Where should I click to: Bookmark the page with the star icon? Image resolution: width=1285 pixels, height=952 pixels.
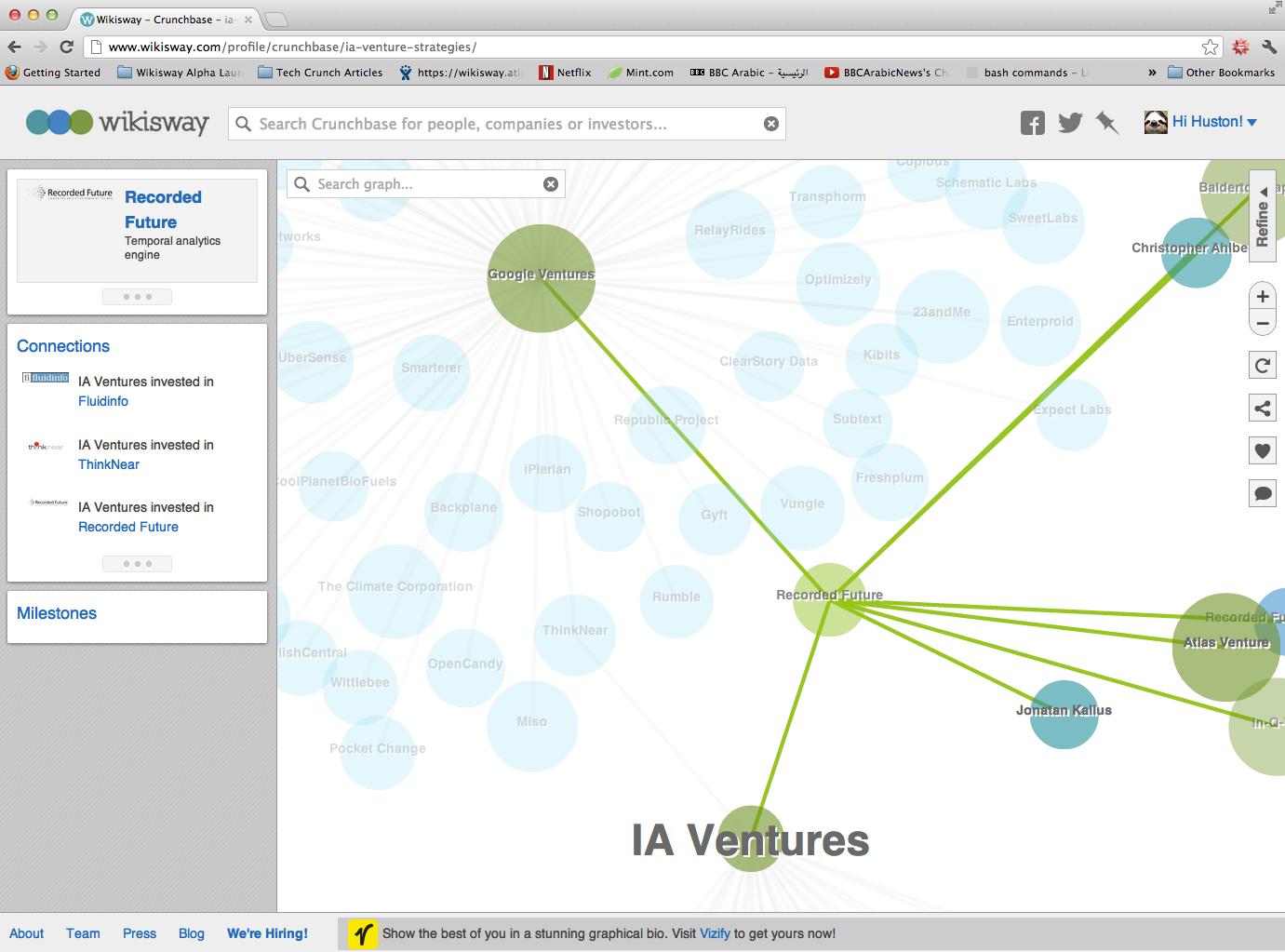[x=1210, y=47]
